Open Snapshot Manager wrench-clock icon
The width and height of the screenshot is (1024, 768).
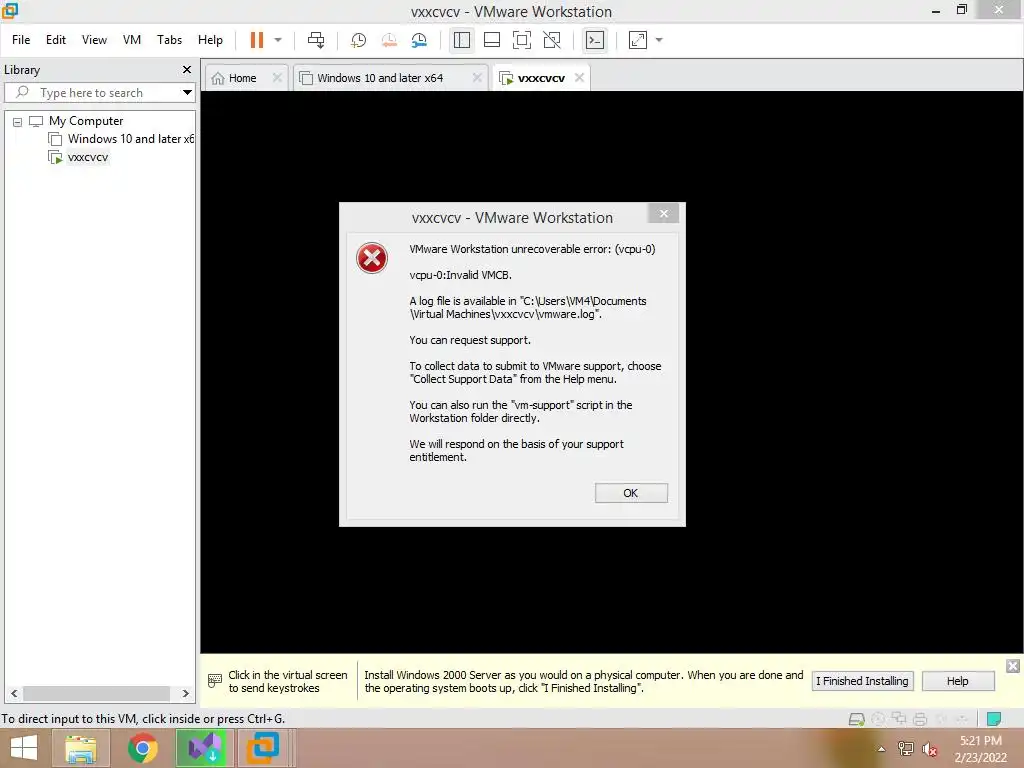click(419, 40)
